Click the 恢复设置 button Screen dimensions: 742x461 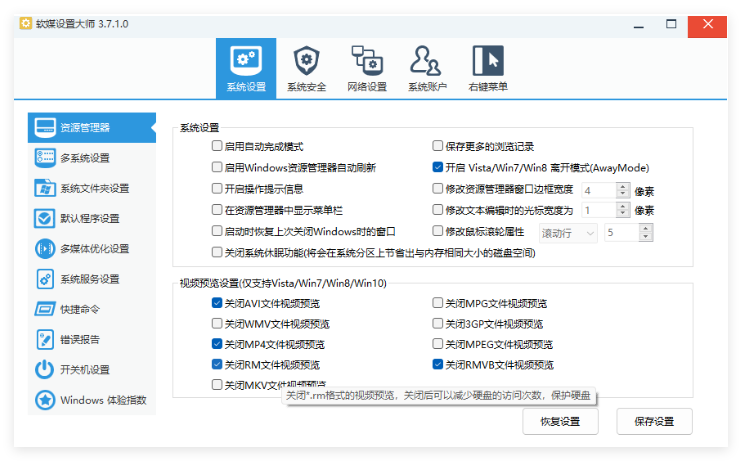coord(560,421)
